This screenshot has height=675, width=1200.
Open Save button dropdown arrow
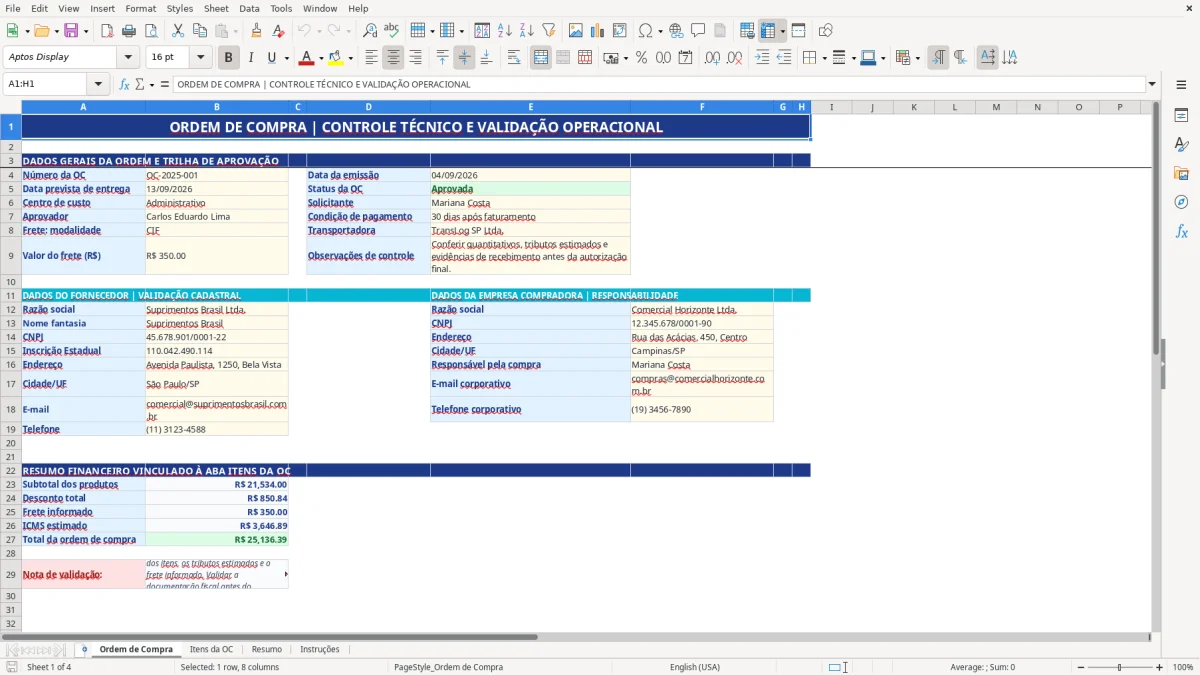click(x=86, y=31)
